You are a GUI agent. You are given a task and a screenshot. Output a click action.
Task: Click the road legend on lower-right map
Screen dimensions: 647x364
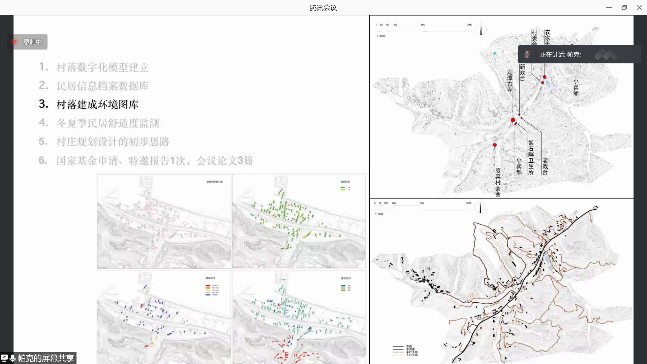405,350
